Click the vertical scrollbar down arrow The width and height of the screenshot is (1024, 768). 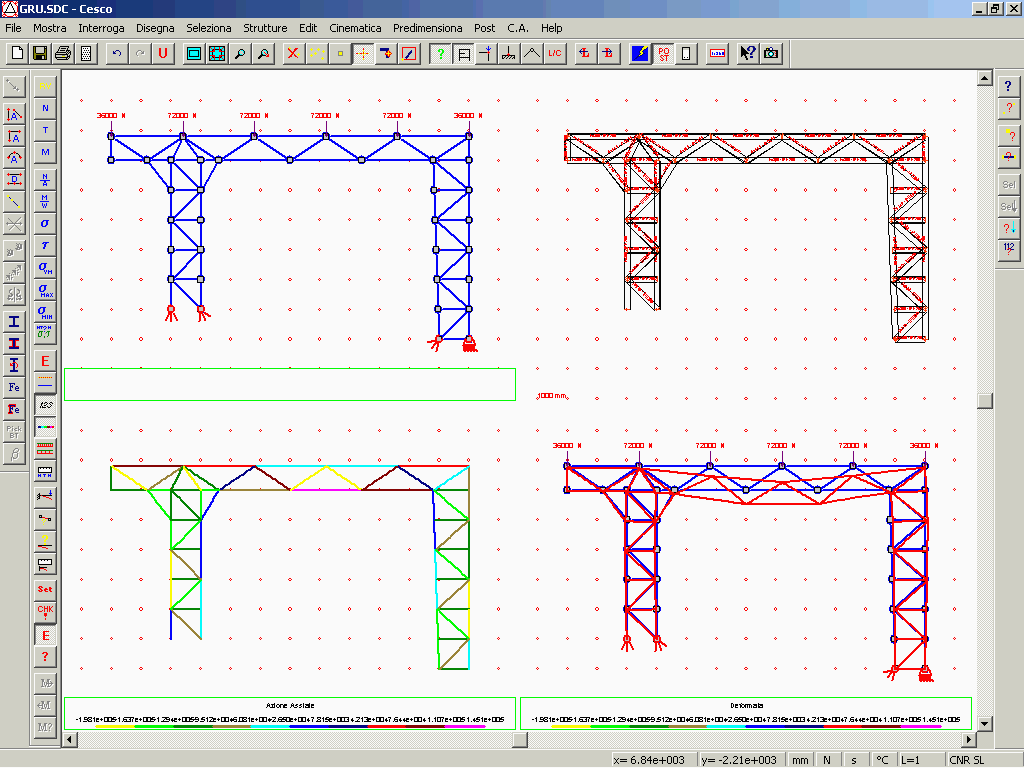point(985,723)
